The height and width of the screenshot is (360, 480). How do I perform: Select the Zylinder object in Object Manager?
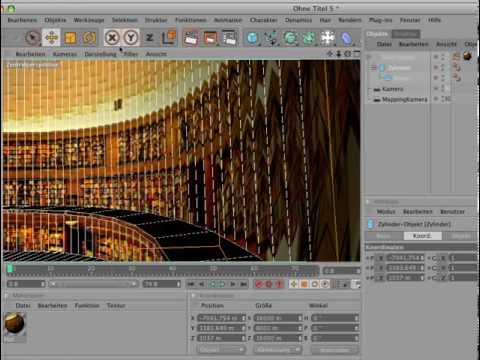[x=399, y=68]
